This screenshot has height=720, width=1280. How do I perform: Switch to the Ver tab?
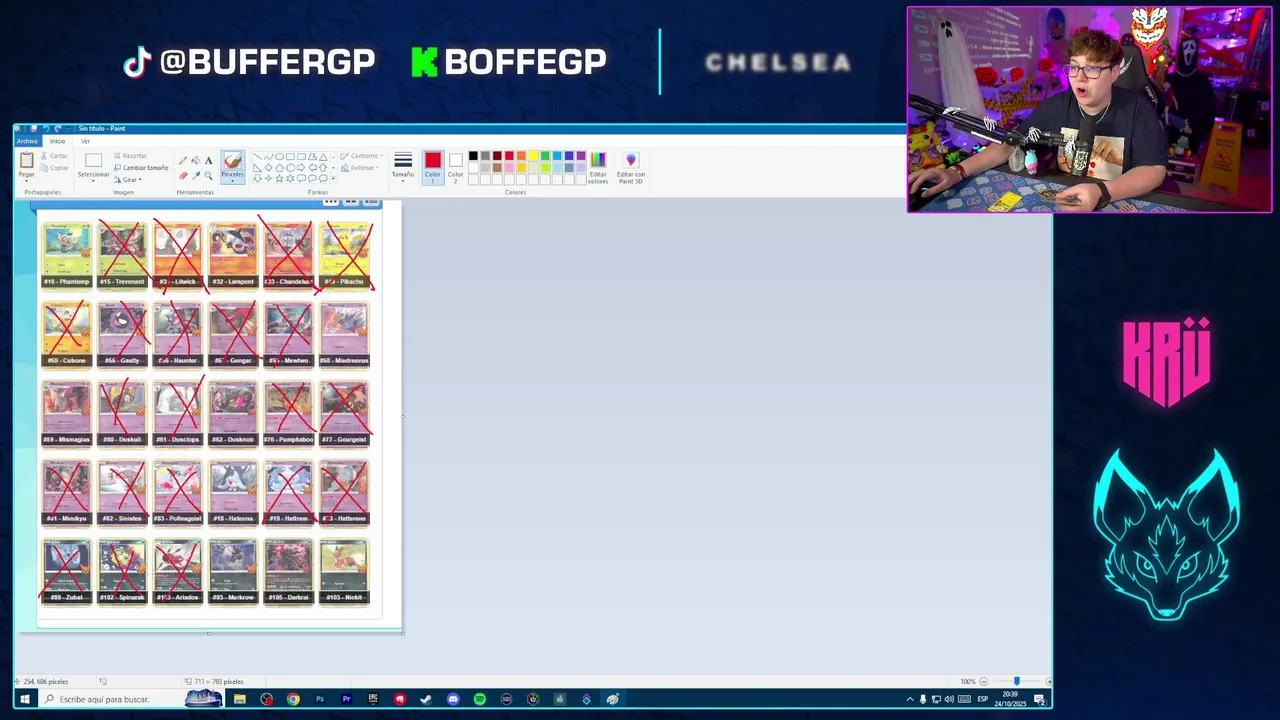85,141
